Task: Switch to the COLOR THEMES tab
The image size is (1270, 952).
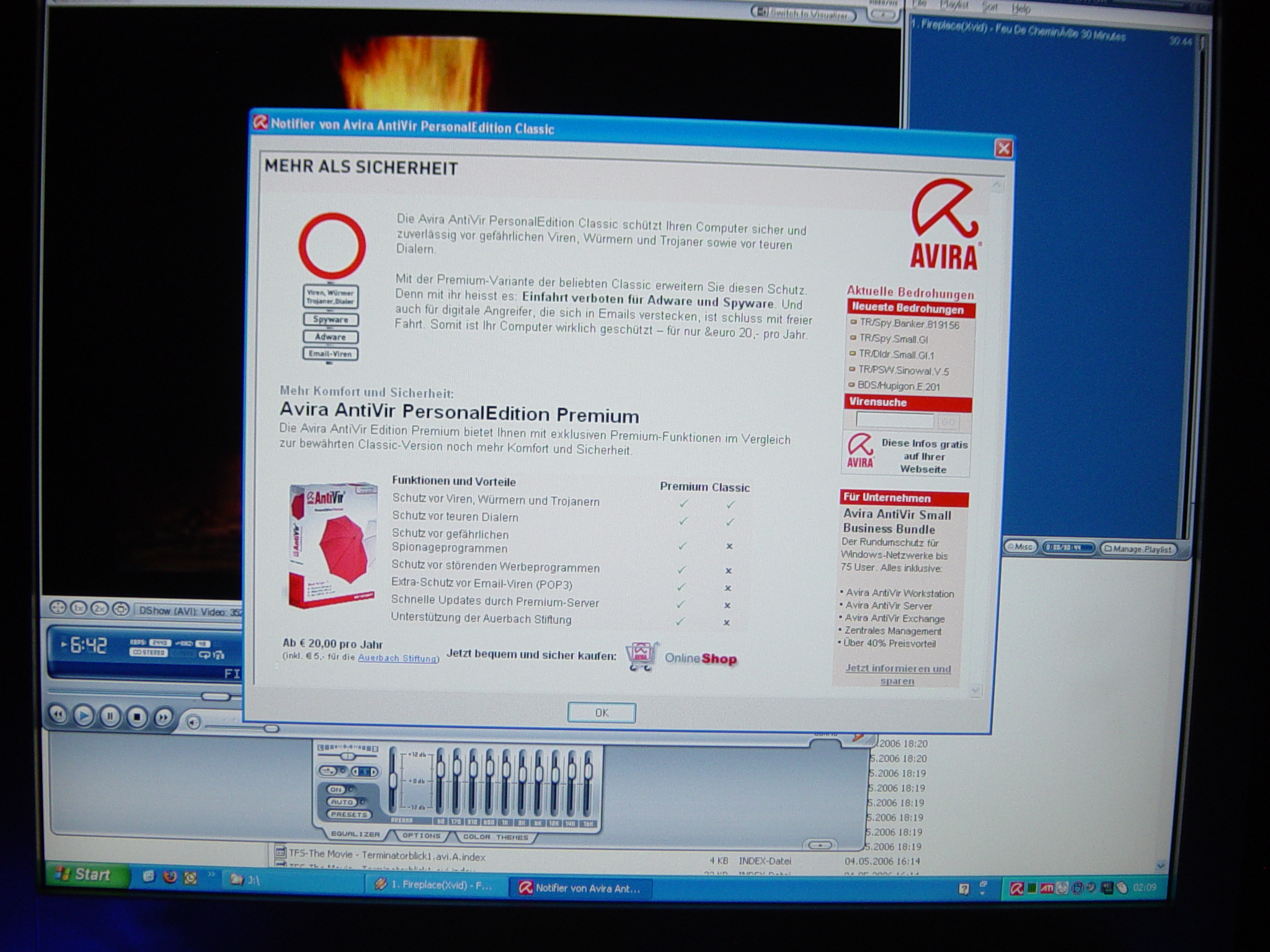Action: click(x=495, y=837)
